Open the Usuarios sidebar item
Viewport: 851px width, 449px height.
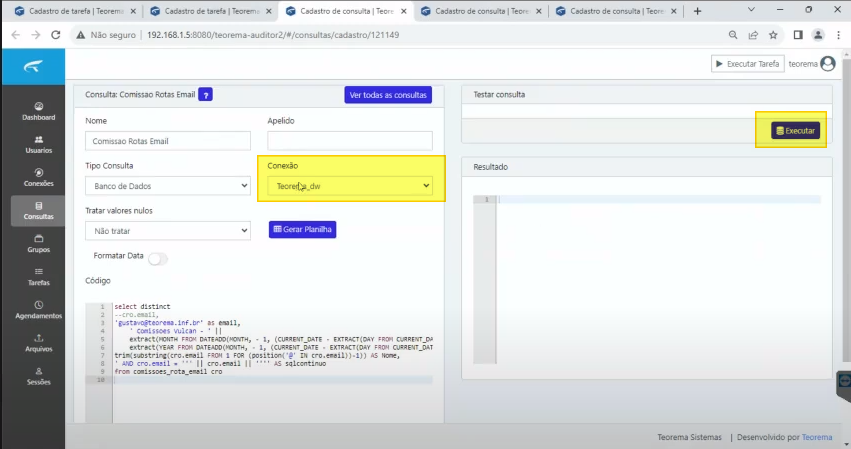pos(39,144)
